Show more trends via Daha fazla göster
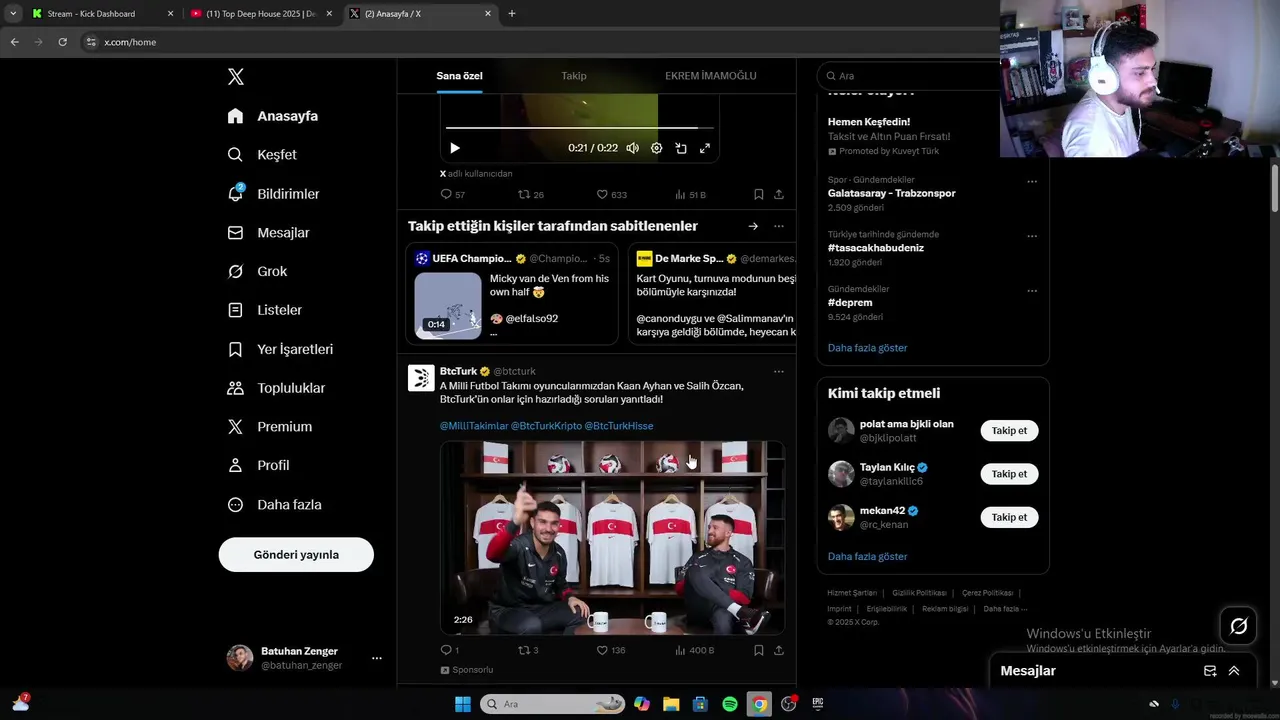 pos(867,348)
